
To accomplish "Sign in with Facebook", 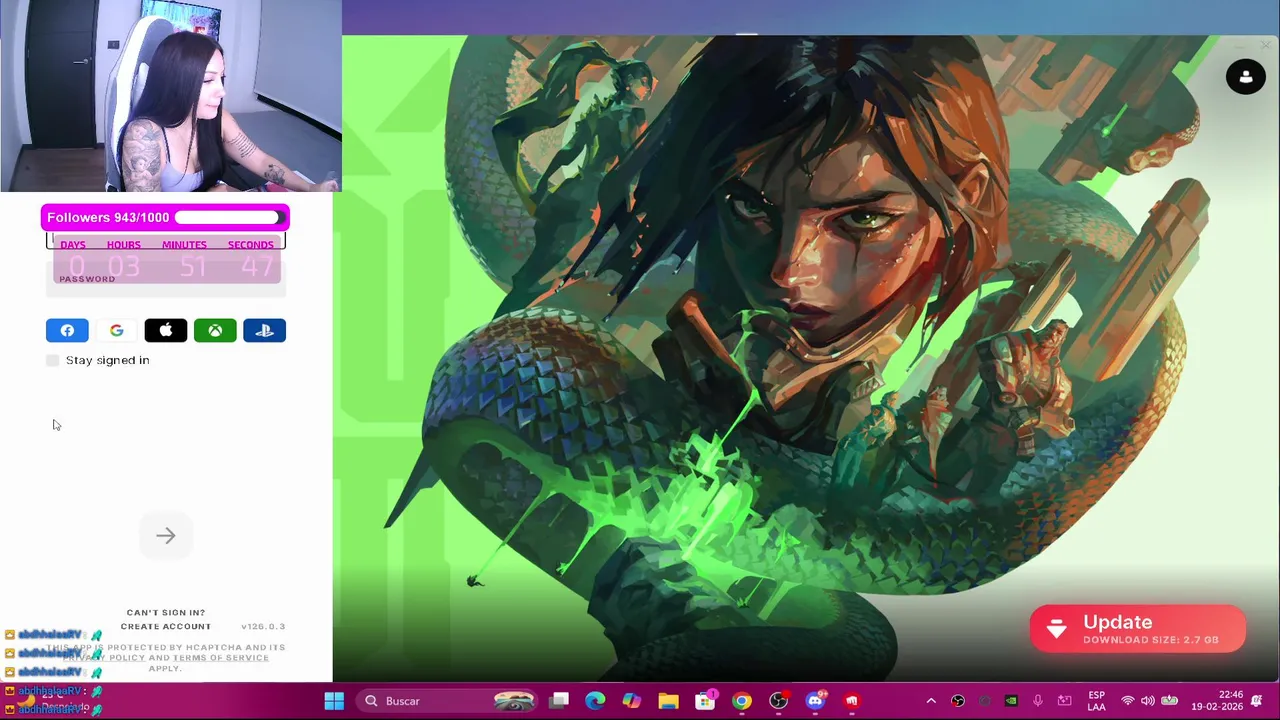I will (67, 330).
